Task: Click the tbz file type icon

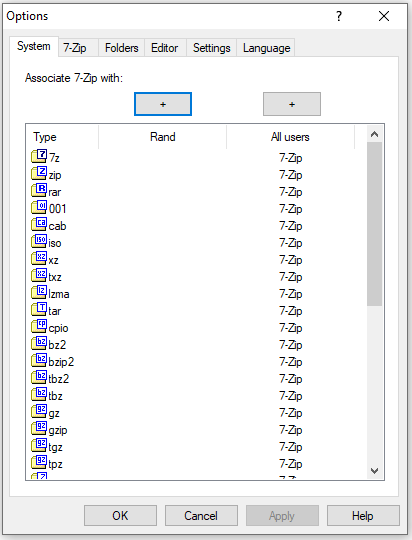Action: 39,394
